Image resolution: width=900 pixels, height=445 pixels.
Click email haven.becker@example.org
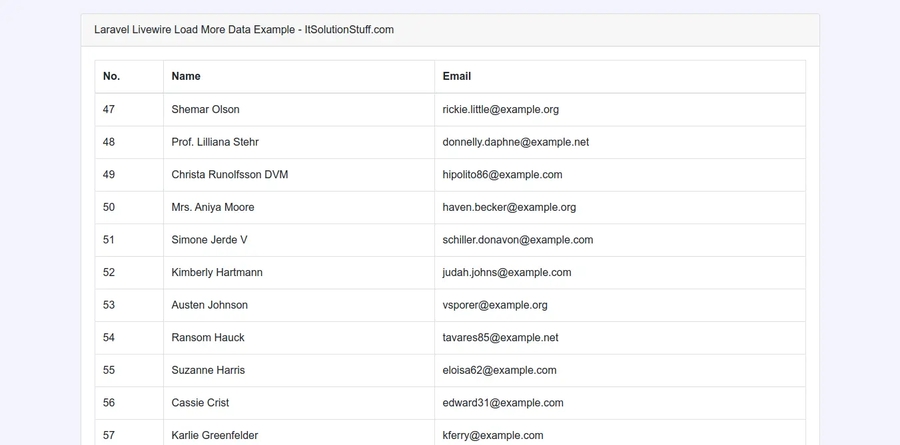click(x=509, y=207)
